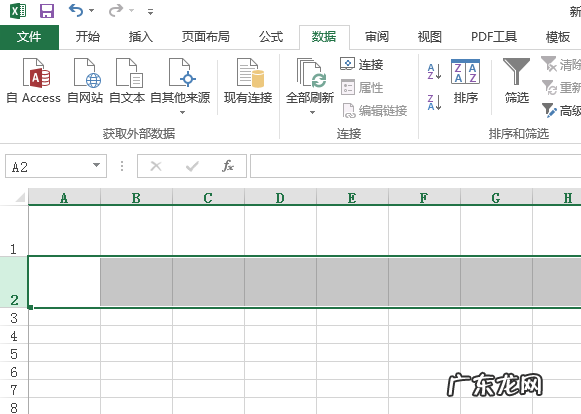Open the PDF工具 tab

[494, 37]
